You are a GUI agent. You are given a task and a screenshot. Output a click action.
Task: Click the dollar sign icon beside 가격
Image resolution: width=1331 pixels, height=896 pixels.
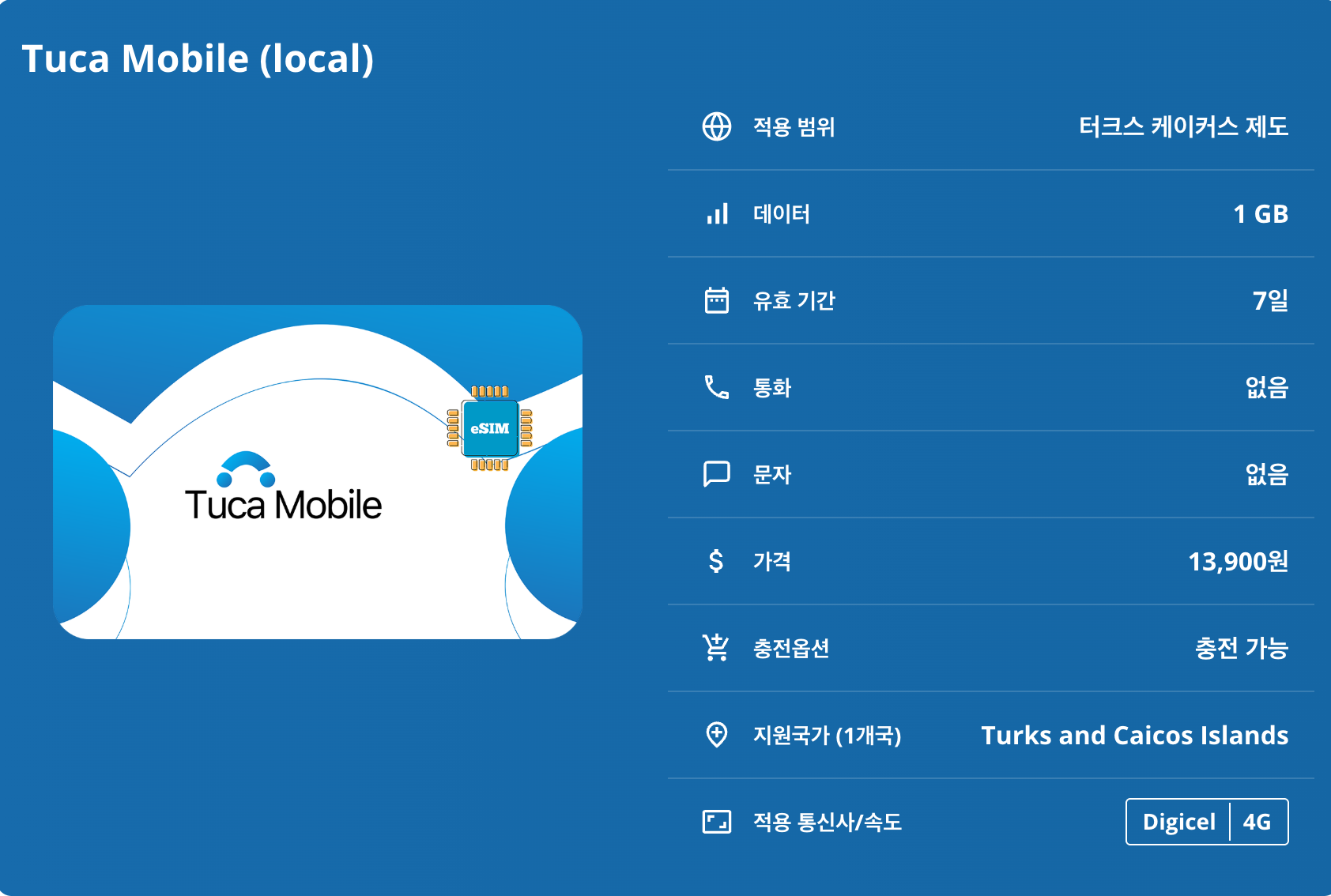point(716,561)
